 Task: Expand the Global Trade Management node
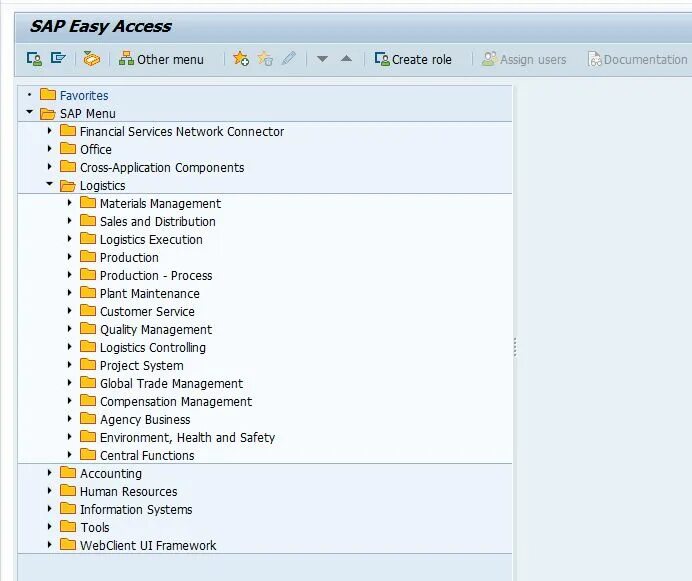(x=69, y=382)
